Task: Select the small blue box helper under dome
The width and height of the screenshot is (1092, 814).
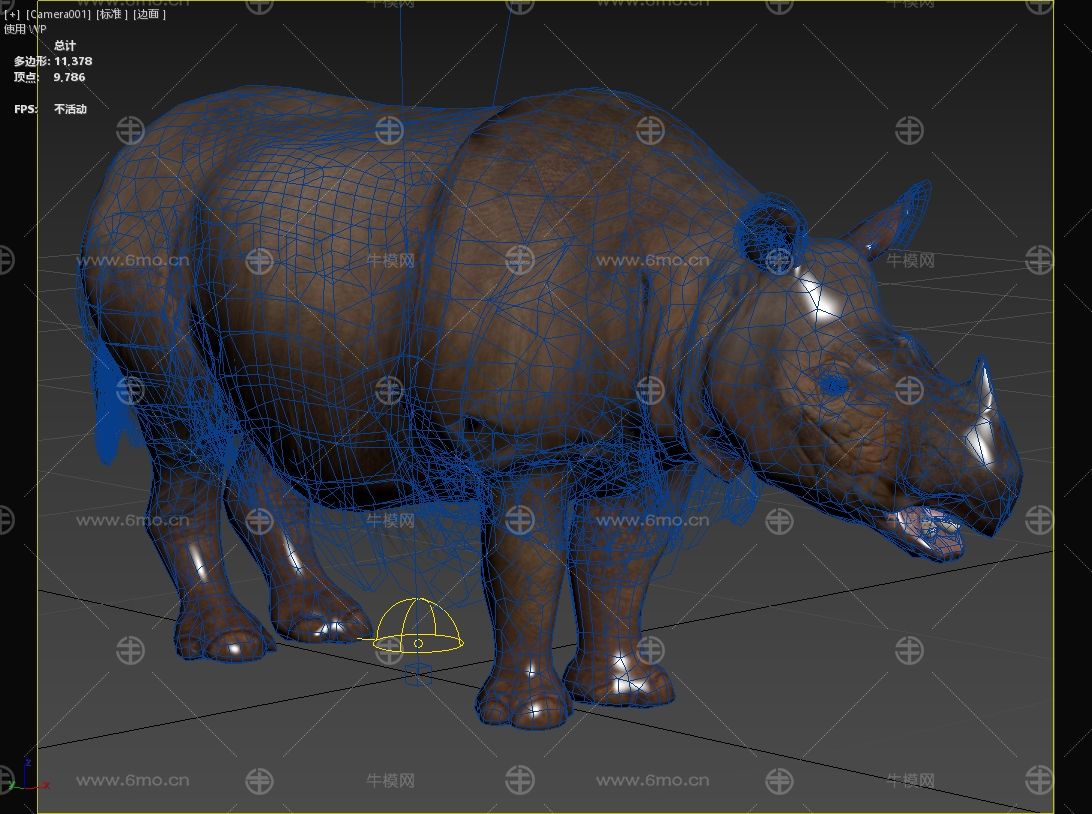Action: pos(418,670)
